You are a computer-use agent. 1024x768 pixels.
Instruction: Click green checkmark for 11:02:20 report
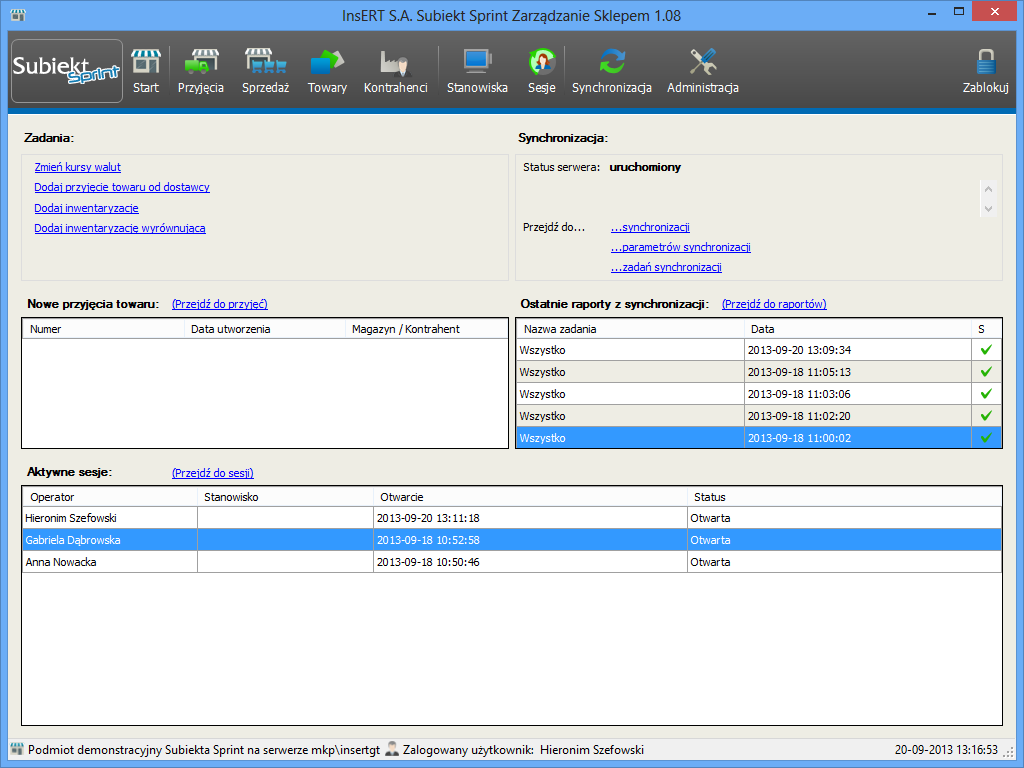point(986,416)
